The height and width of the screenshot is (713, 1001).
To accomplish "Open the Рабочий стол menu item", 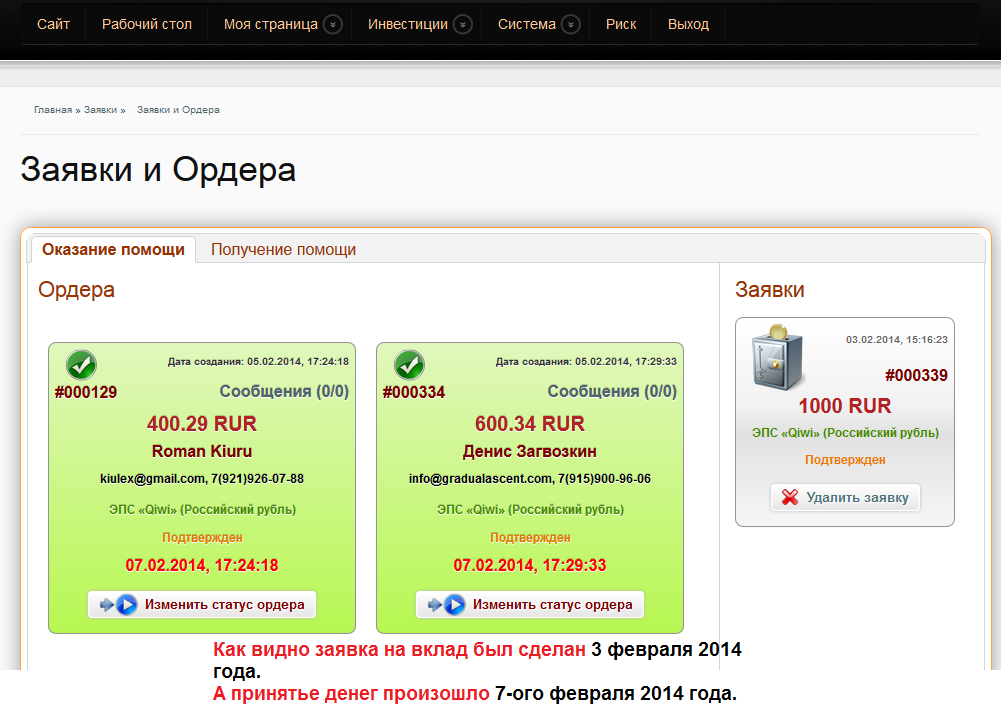I will pyautogui.click(x=146, y=24).
